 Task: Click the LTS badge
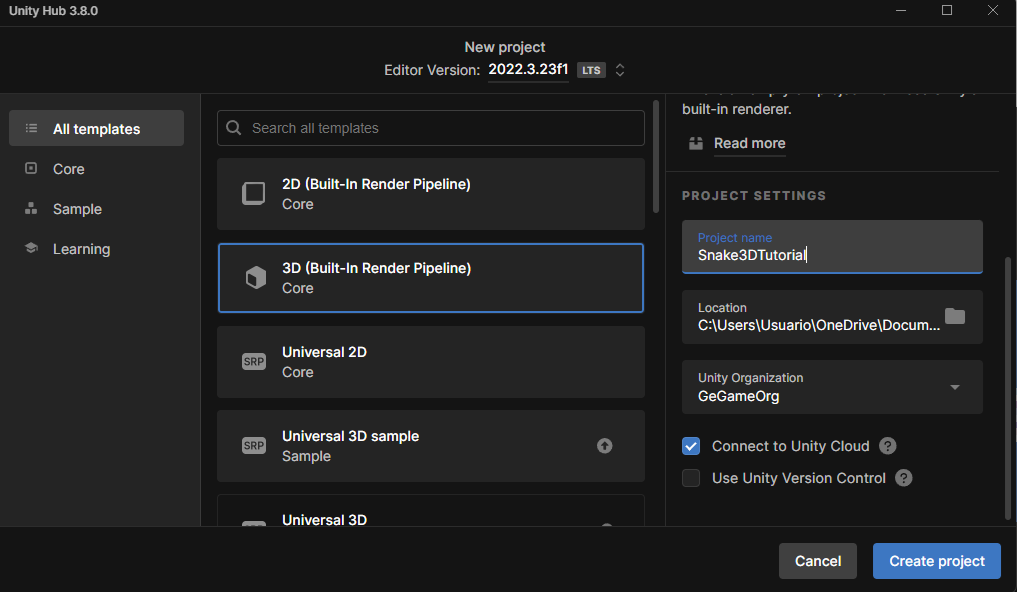point(591,70)
